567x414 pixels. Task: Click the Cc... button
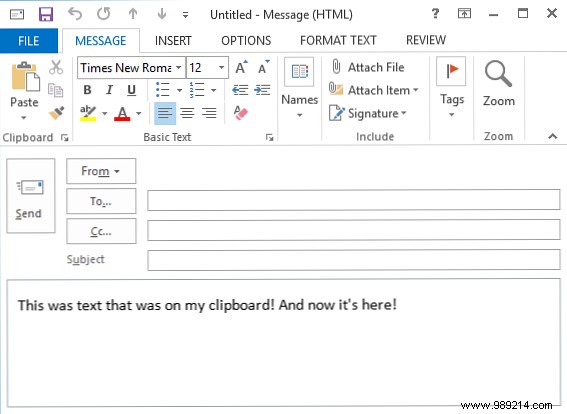point(101,231)
